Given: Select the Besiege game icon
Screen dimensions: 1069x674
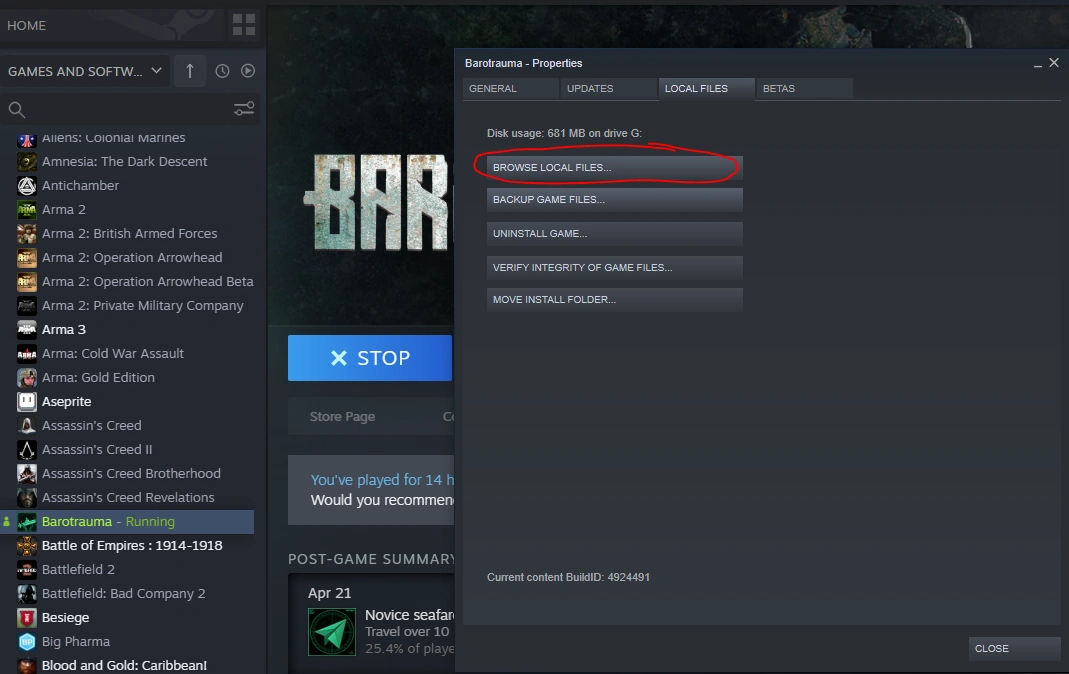Looking at the screenshot, I should click(x=27, y=617).
